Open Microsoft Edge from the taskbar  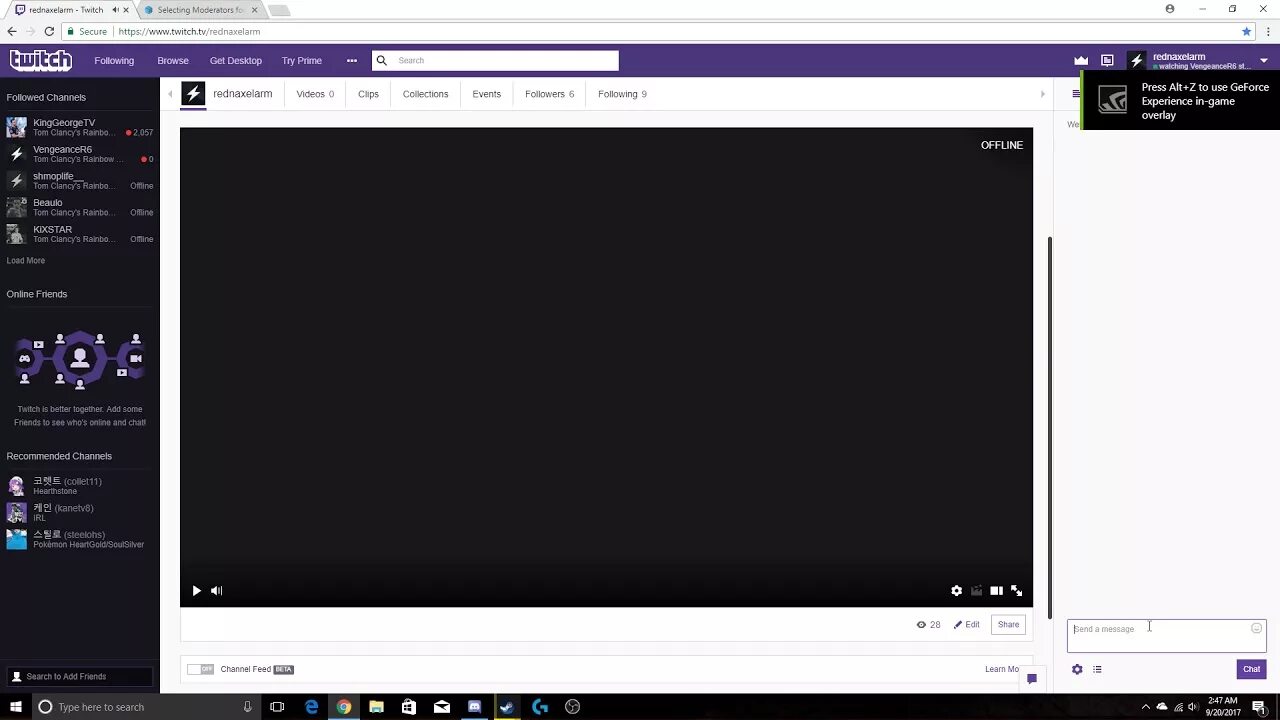click(x=311, y=707)
